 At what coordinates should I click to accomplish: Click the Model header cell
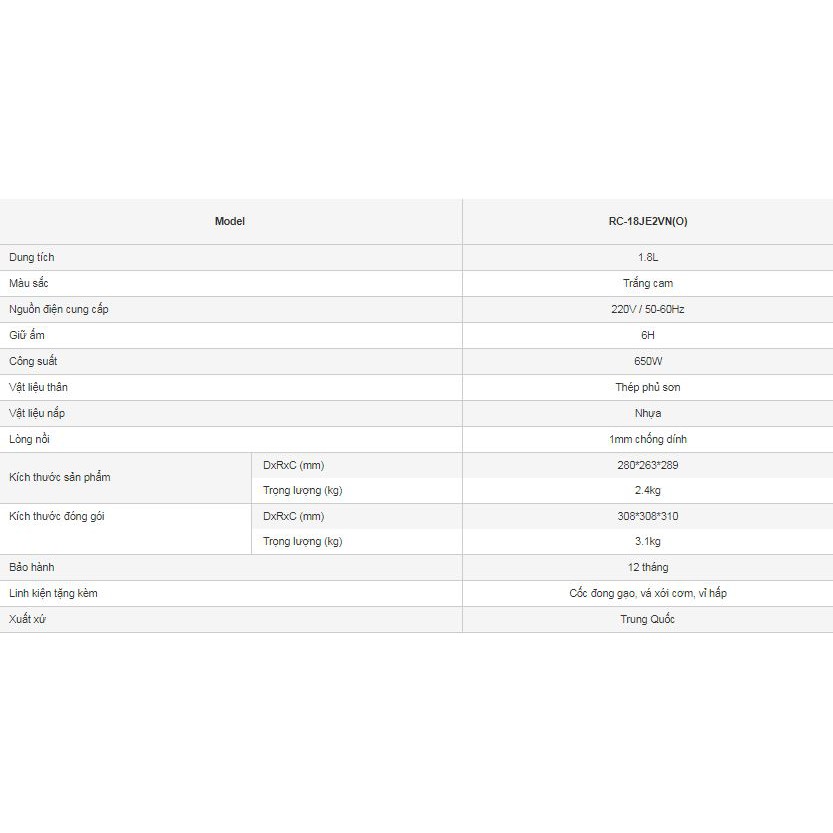tap(229, 222)
